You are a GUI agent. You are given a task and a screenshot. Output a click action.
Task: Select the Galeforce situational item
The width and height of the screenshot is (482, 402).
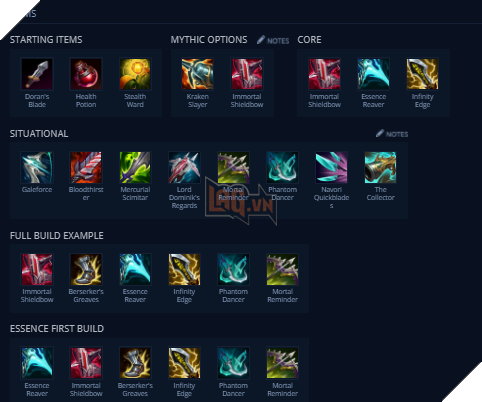click(x=37, y=167)
